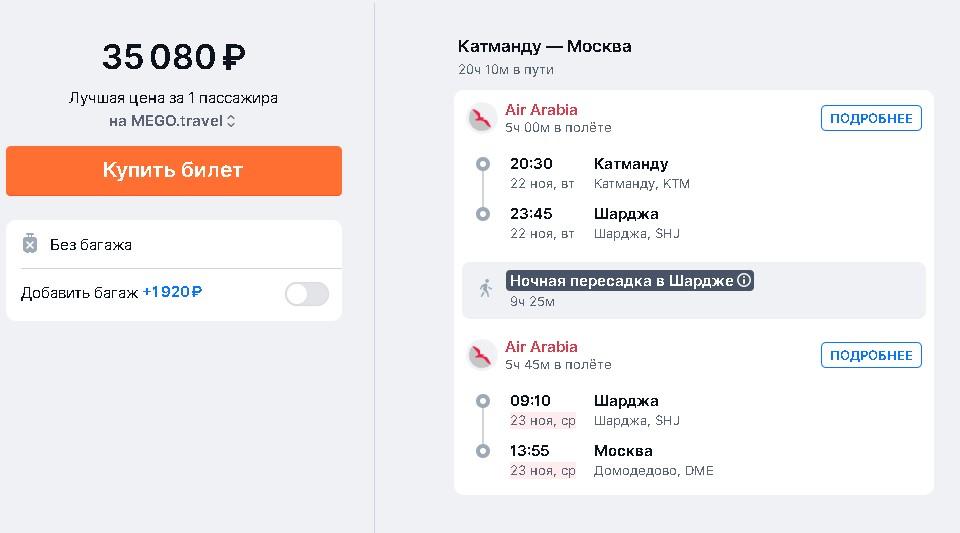Click the Air Arabia logo of Sharjah–Moscow flight
Screen dimensions: 960x533
coord(482,355)
